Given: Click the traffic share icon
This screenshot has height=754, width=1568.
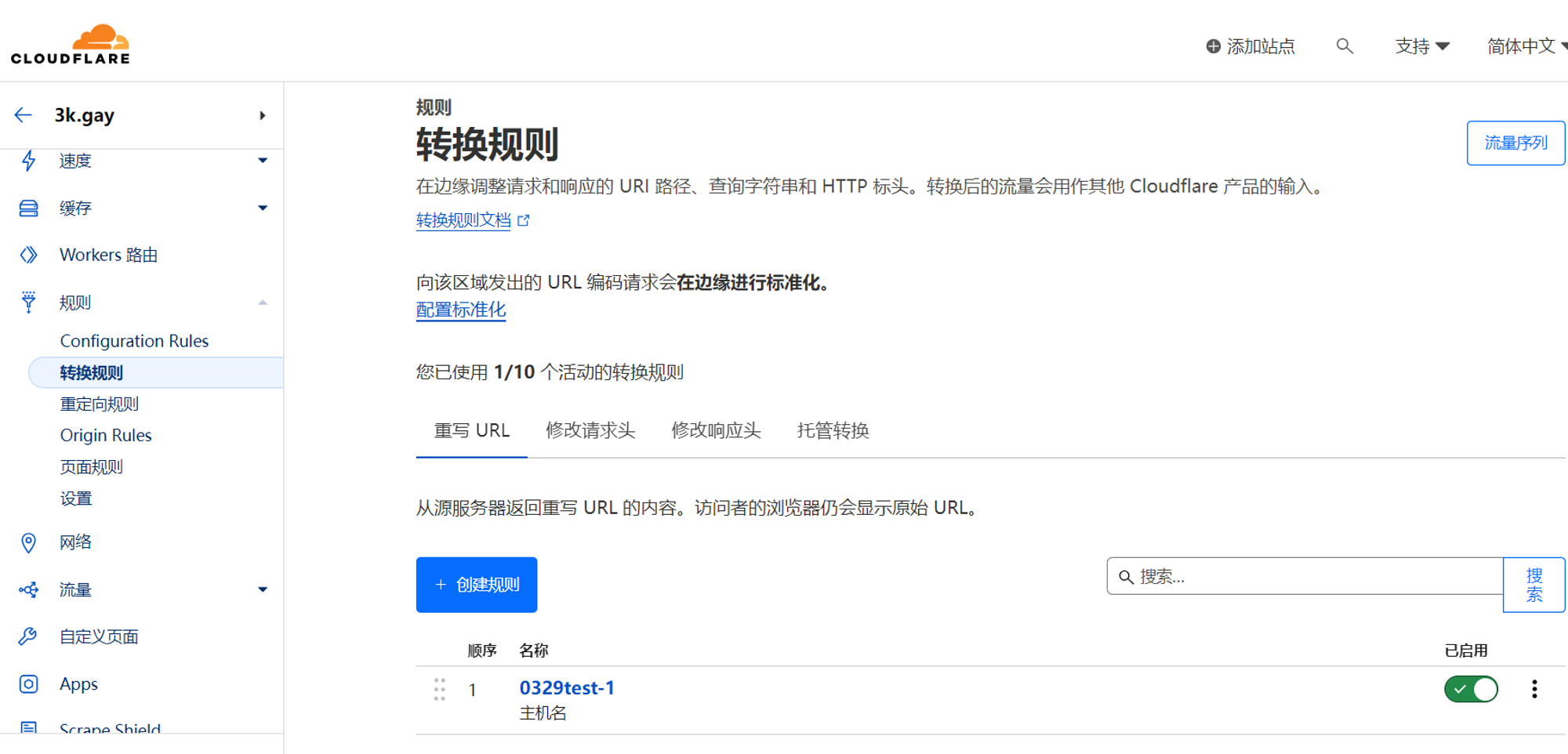Looking at the screenshot, I should pyautogui.click(x=29, y=589).
